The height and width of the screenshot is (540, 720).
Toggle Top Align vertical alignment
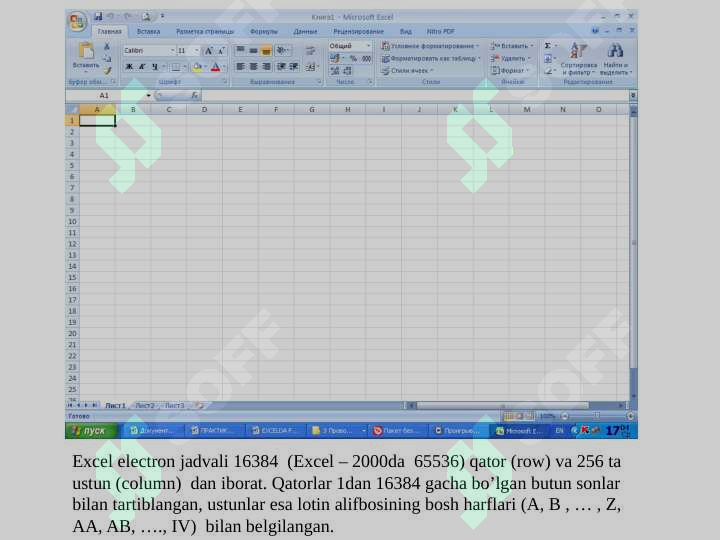(x=240, y=51)
